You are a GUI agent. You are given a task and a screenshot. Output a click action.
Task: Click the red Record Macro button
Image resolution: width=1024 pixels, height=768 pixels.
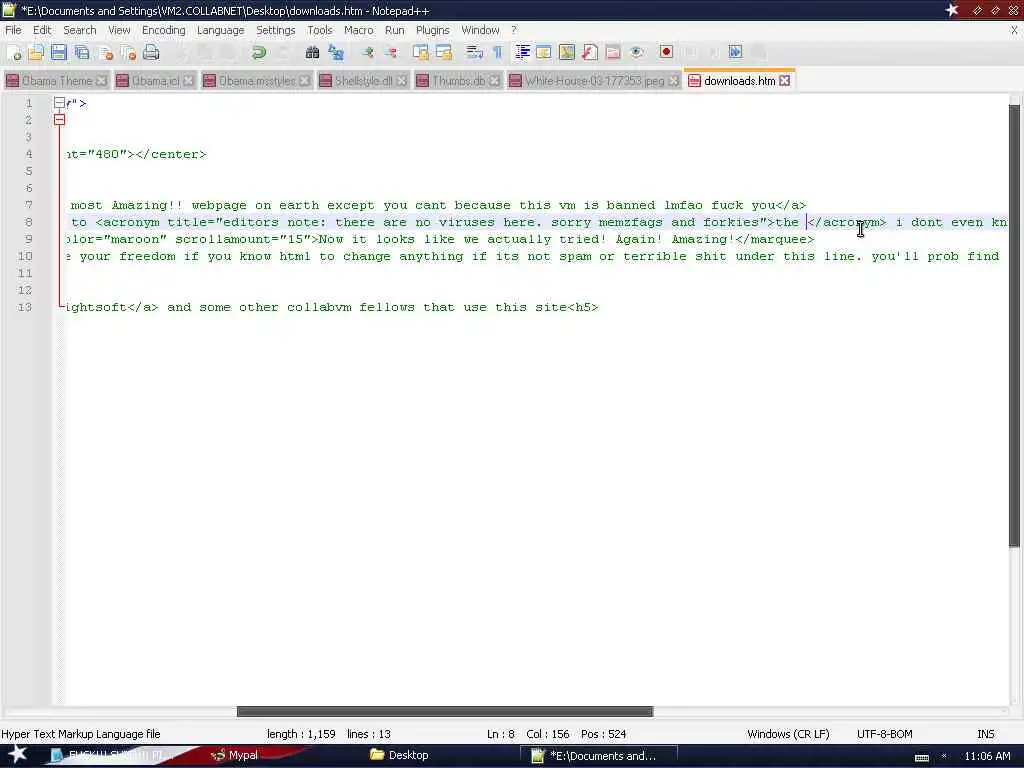tap(666, 52)
